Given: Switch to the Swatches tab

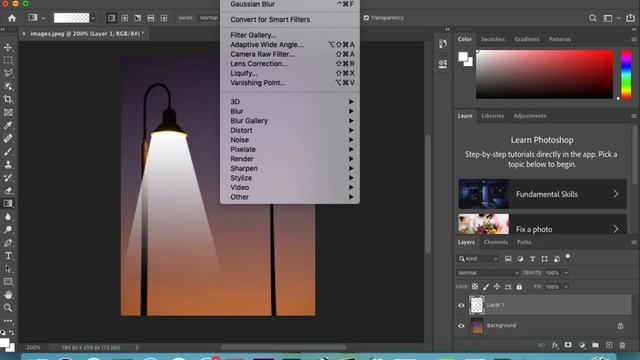Looking at the screenshot, I should coord(493,39).
